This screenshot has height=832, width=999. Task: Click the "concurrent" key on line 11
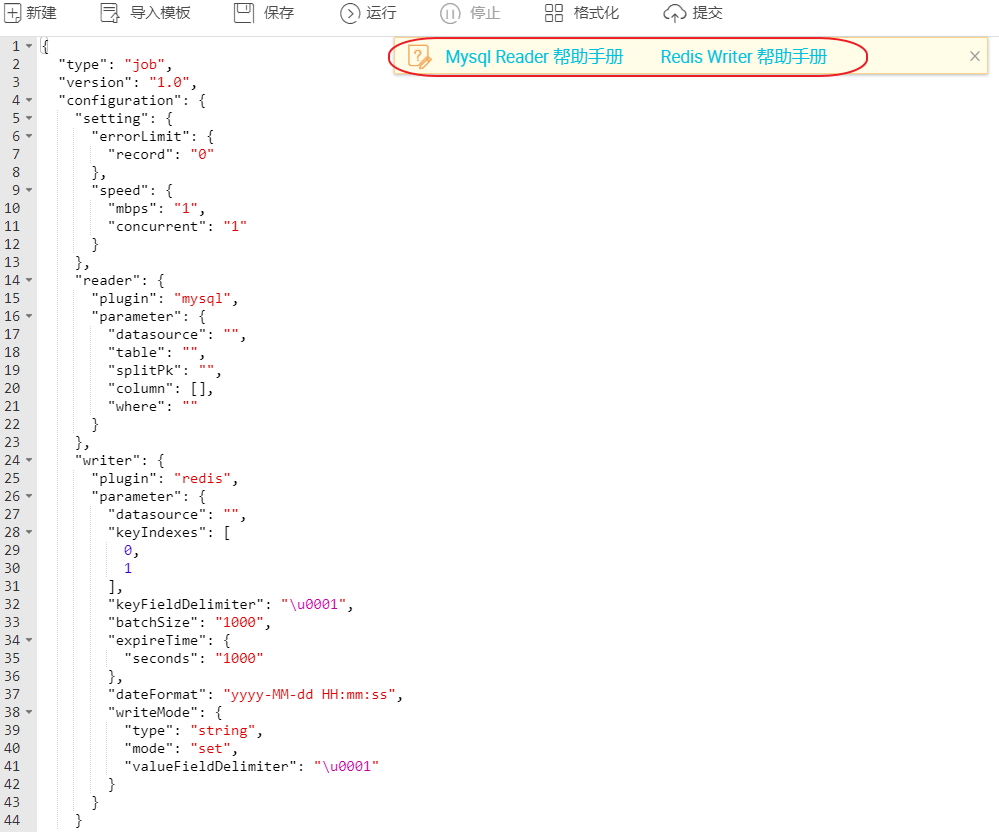[157, 226]
